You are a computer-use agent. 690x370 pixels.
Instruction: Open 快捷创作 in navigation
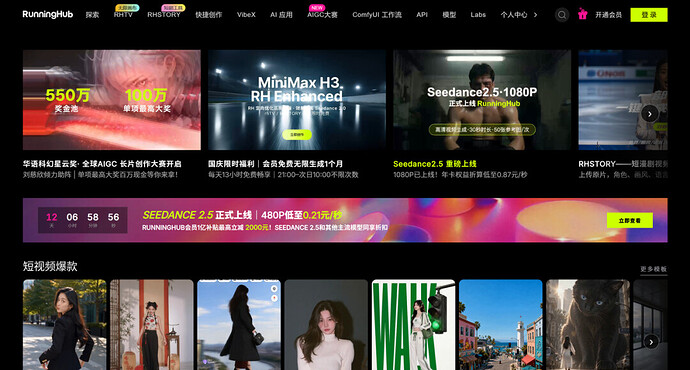(x=209, y=15)
